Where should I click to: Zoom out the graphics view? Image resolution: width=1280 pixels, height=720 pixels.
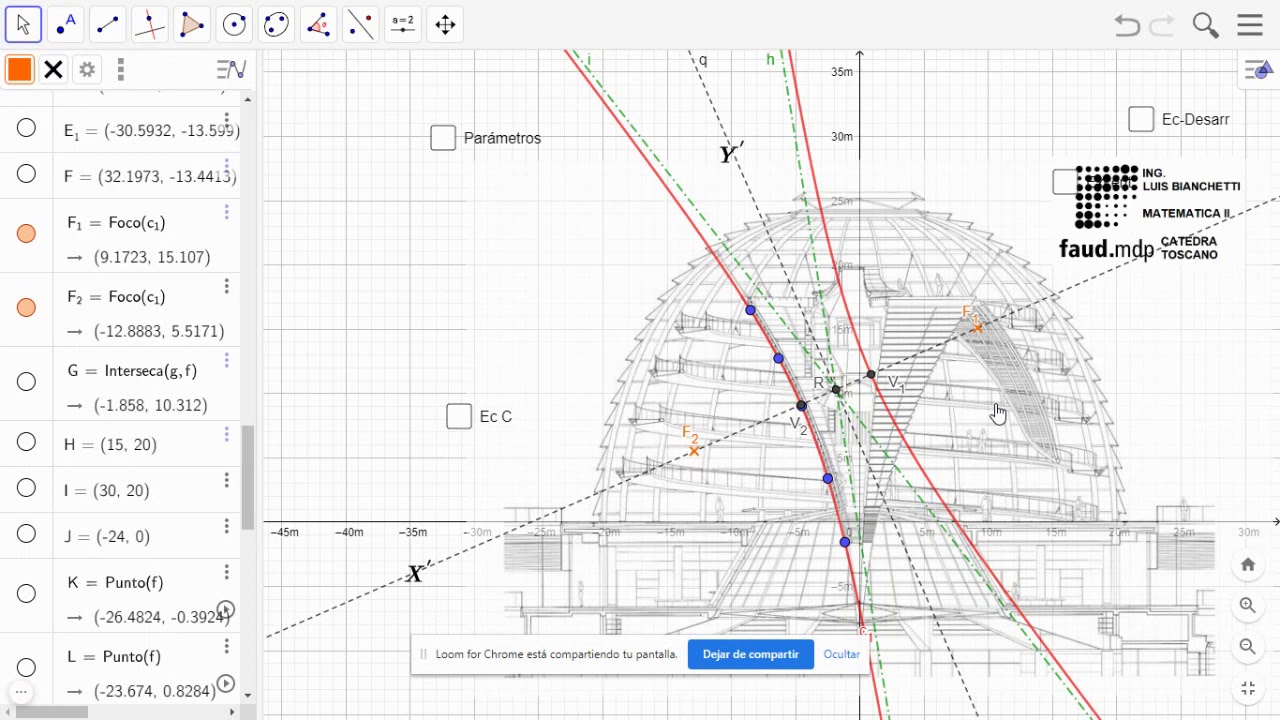pos(1248,647)
